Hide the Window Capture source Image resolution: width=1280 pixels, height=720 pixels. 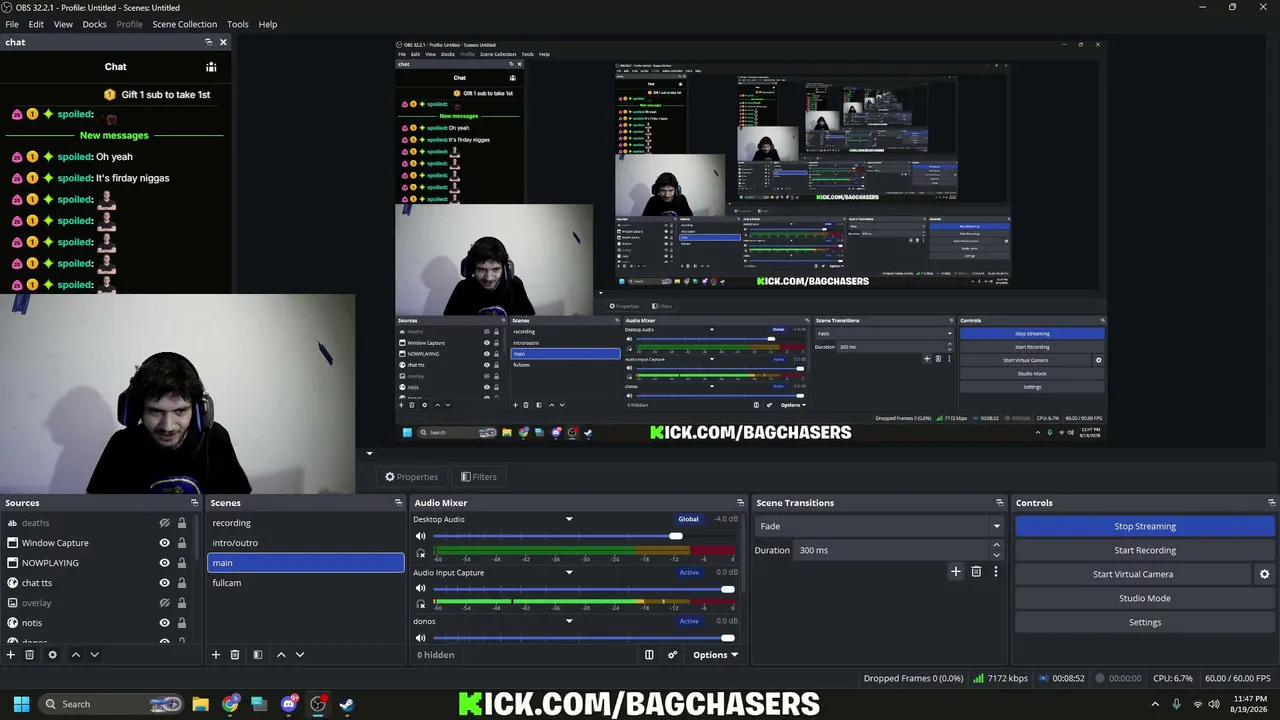coord(164,543)
